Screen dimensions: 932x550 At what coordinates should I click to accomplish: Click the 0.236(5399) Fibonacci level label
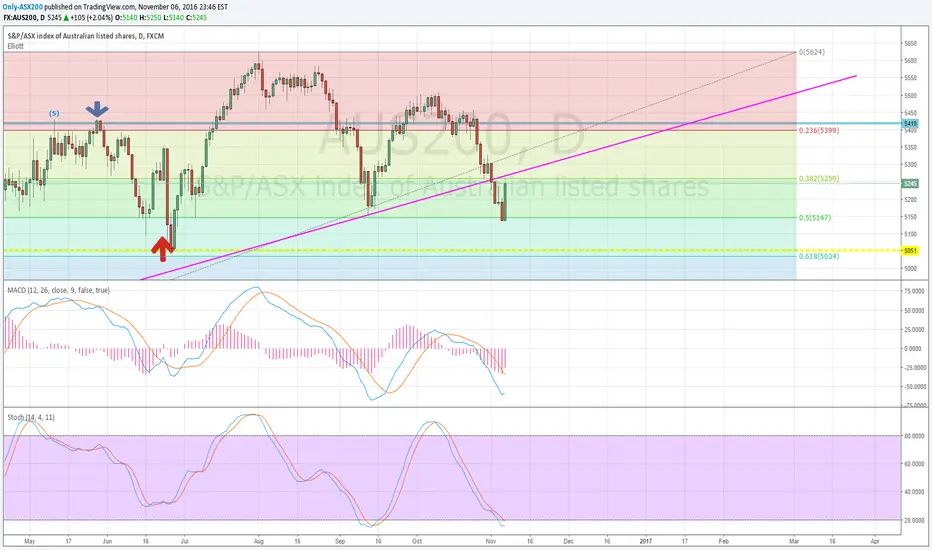coord(819,130)
